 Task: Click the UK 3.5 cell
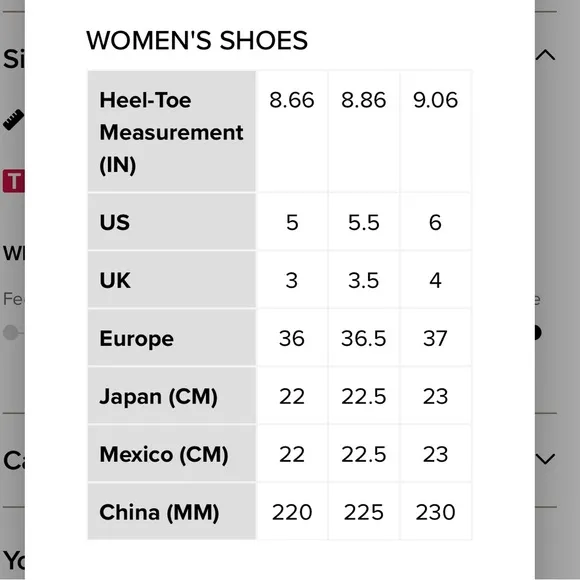[364, 280]
